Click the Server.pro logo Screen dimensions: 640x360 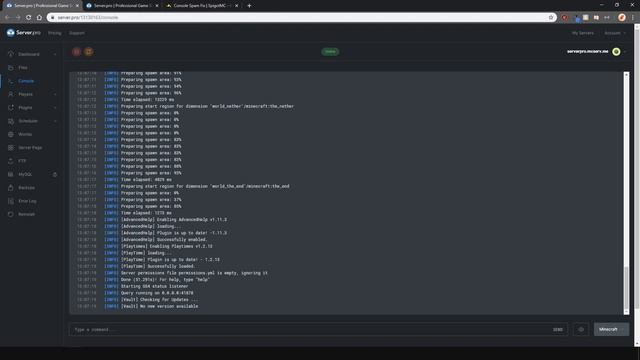[x=23, y=33]
